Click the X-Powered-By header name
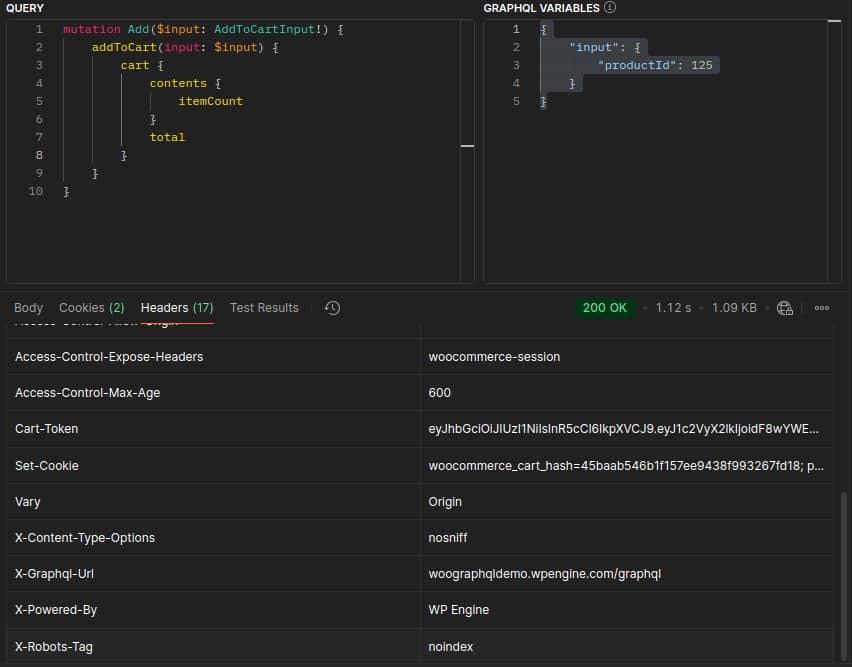The image size is (852, 667). 56,609
